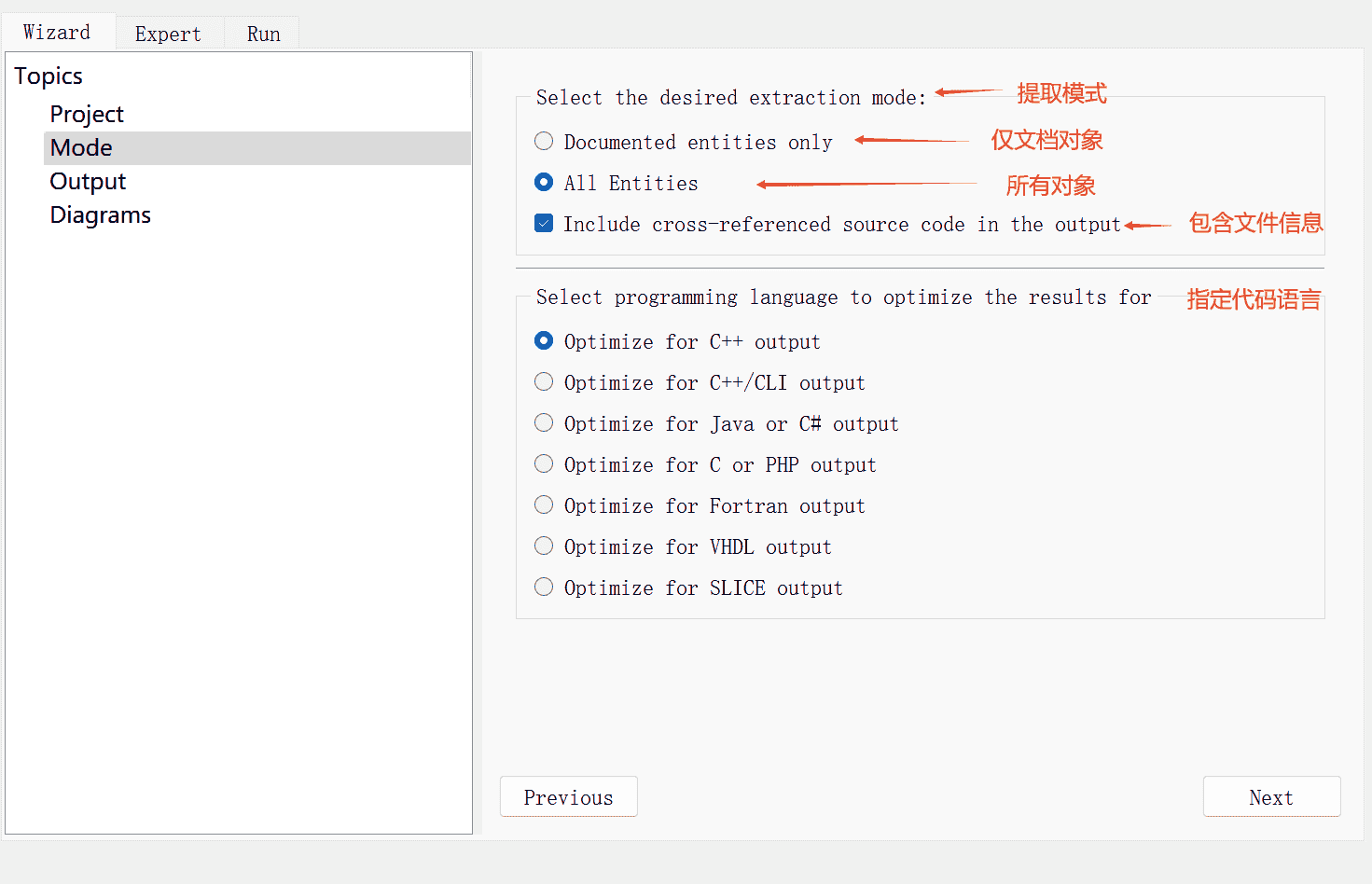Image resolution: width=1372 pixels, height=884 pixels.
Task: Click the Previous button
Action: pyautogui.click(x=568, y=797)
